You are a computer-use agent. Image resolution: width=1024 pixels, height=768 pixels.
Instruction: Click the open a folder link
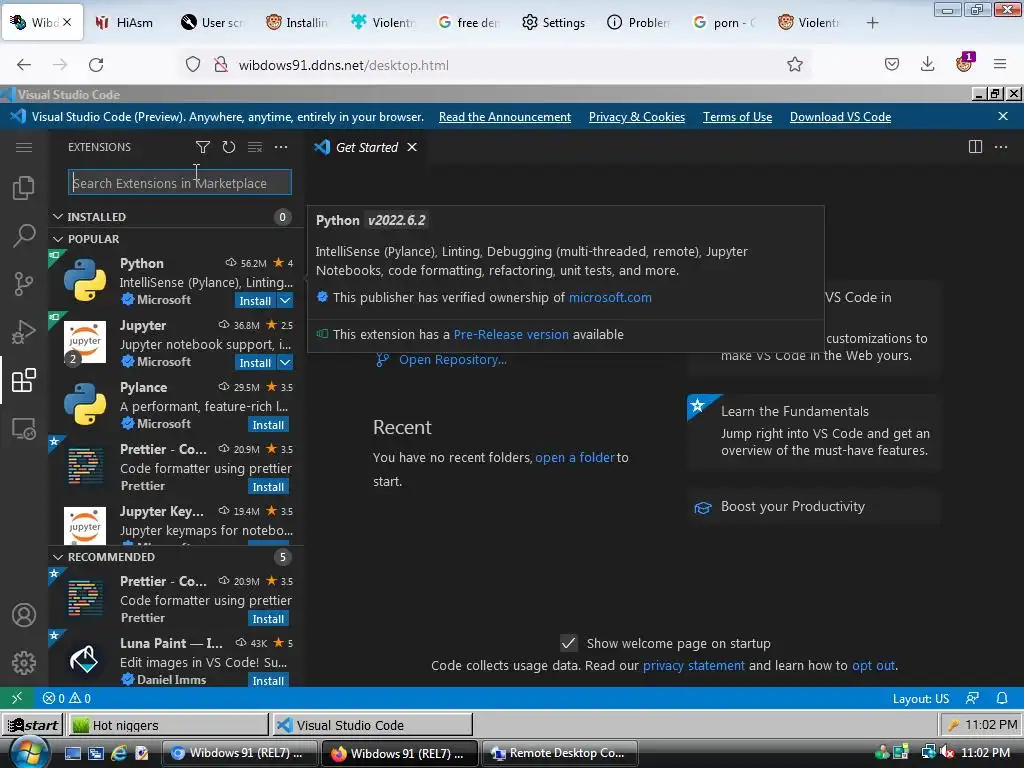575,457
